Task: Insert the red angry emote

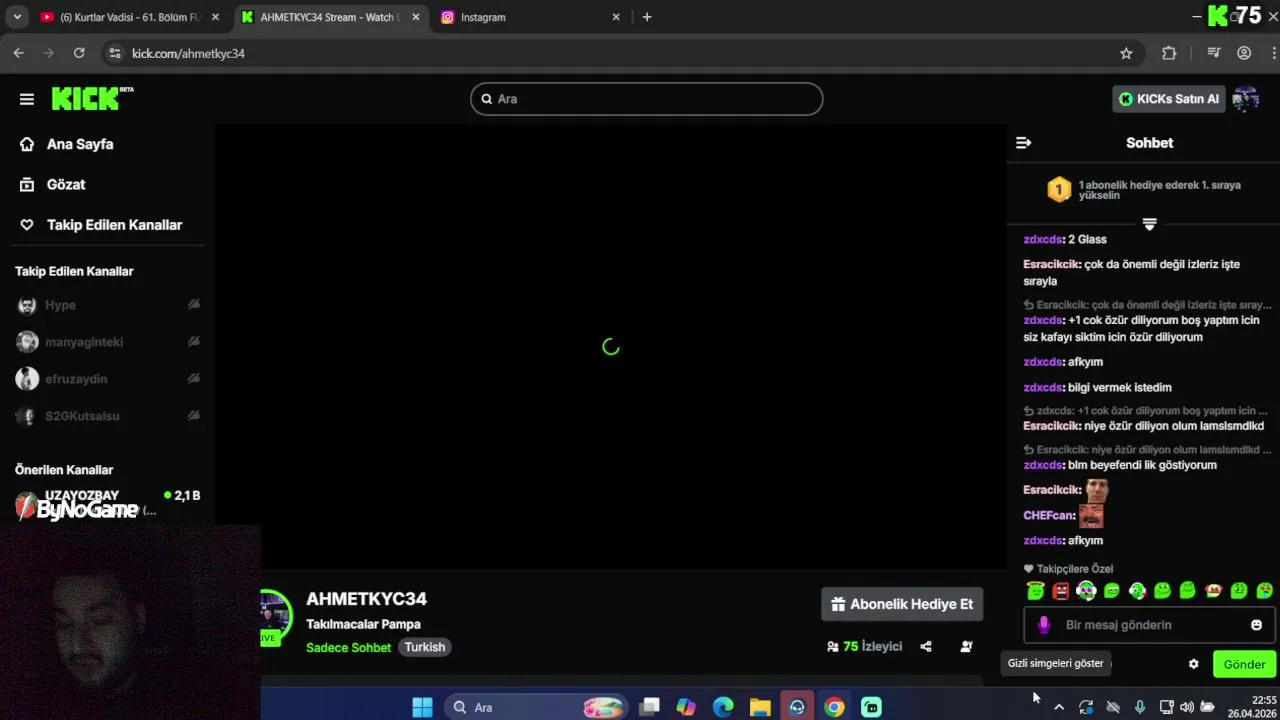Action: 1061,591
